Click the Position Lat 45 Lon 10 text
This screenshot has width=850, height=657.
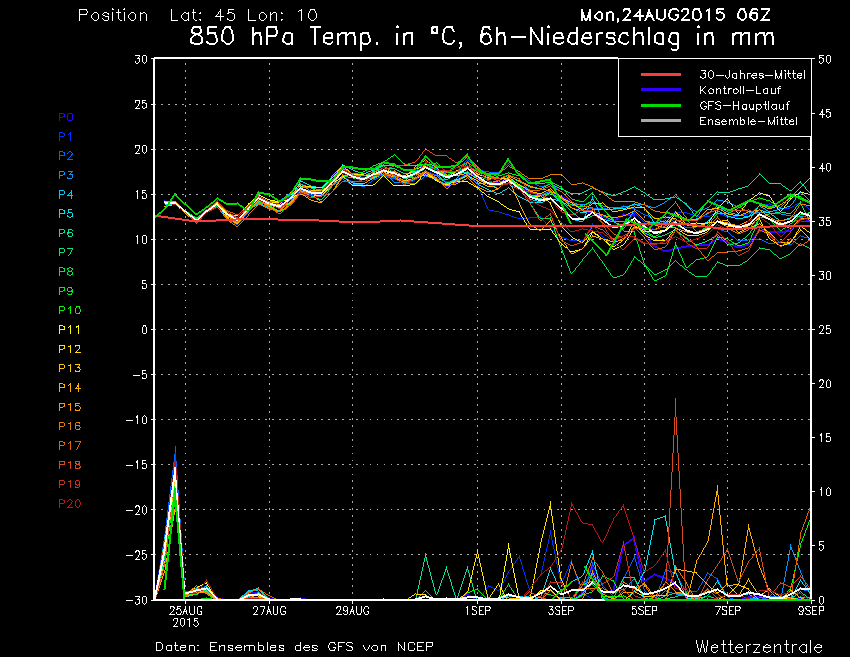(198, 15)
